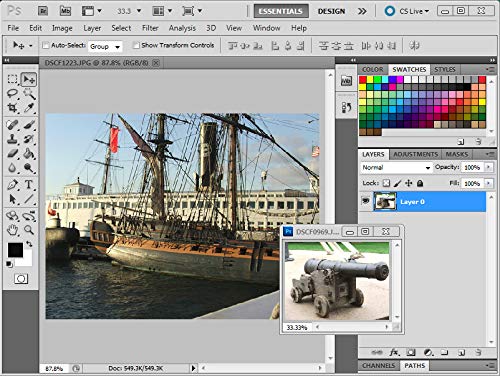Open the Analysis menu
500x376 pixels.
[x=182, y=28]
